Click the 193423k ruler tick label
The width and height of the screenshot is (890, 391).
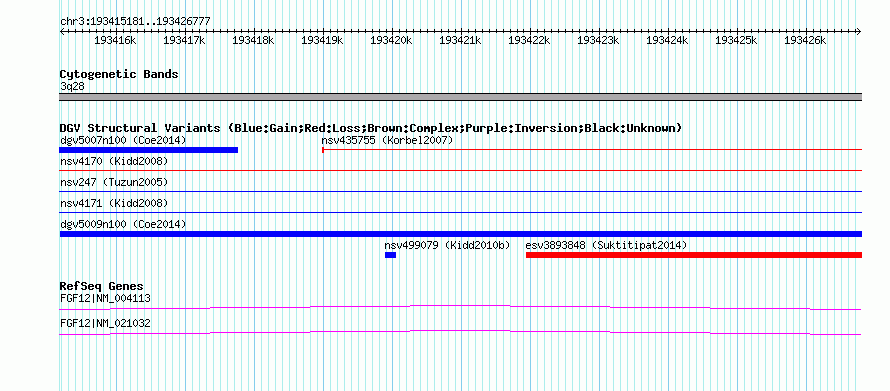pos(598,40)
